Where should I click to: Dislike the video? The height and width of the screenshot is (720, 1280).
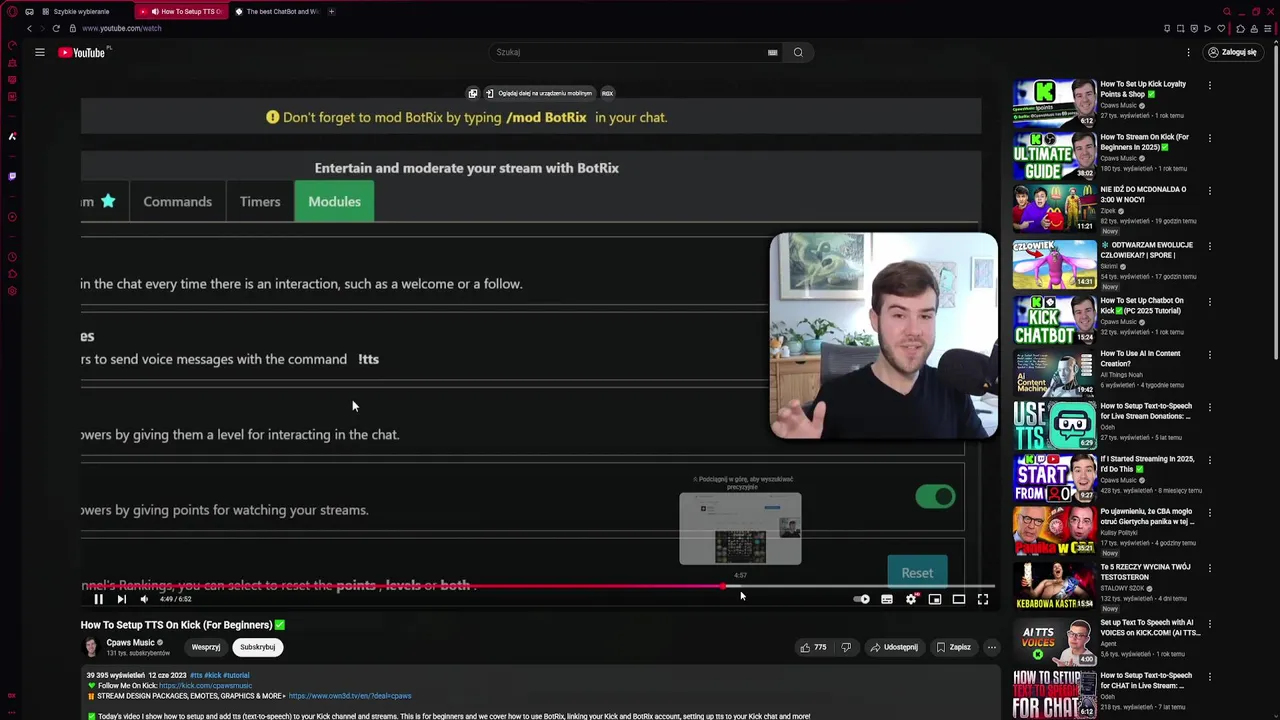point(846,647)
